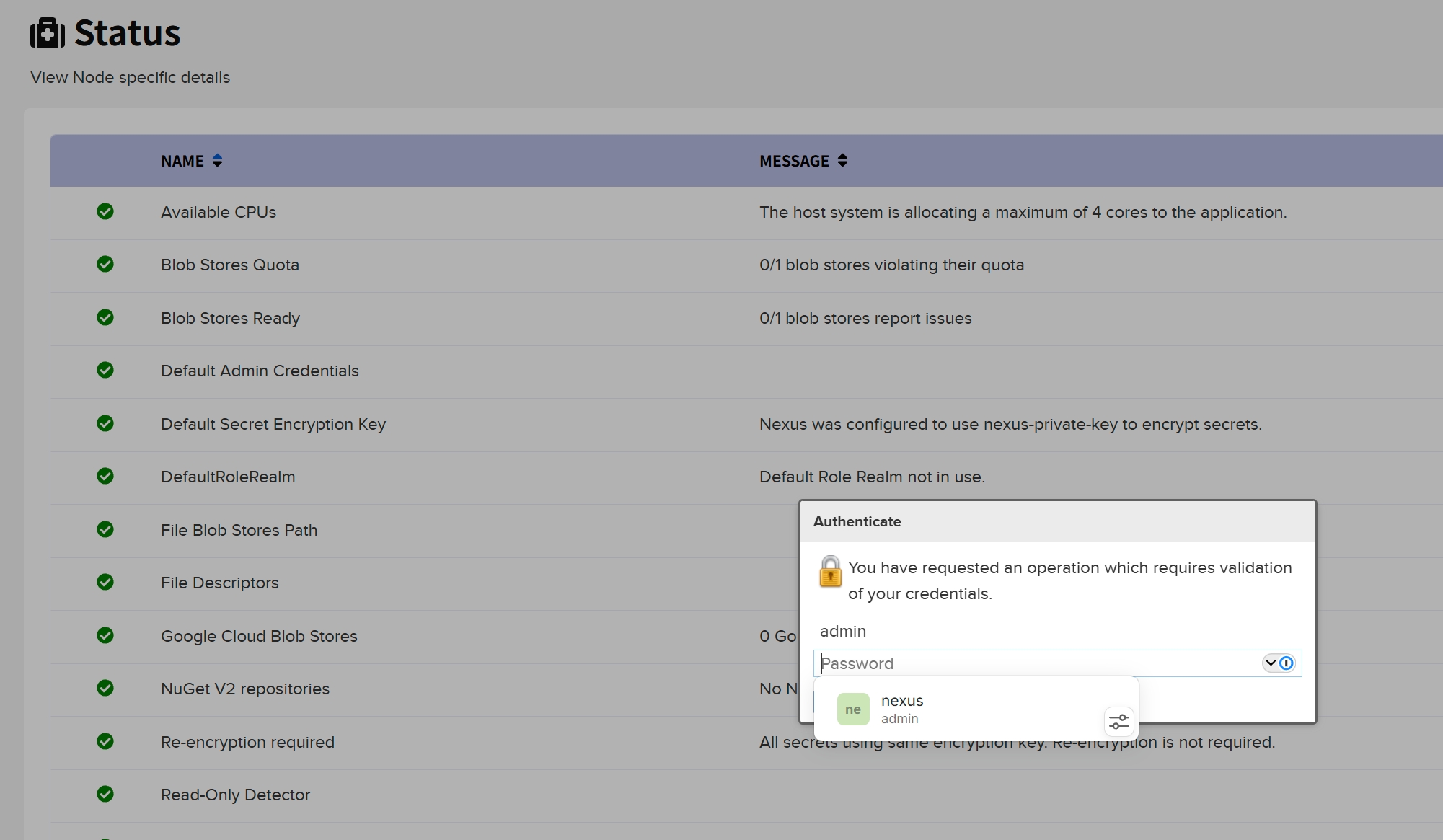
Task: Click the padlock icon in Authenticate dialog
Action: 830,572
